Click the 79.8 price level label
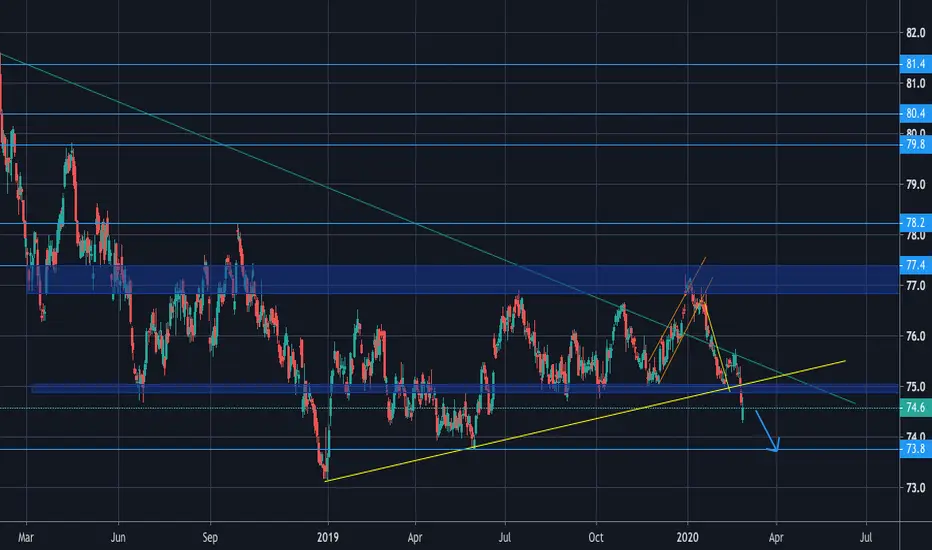This screenshot has height=550, width=932. (x=915, y=144)
